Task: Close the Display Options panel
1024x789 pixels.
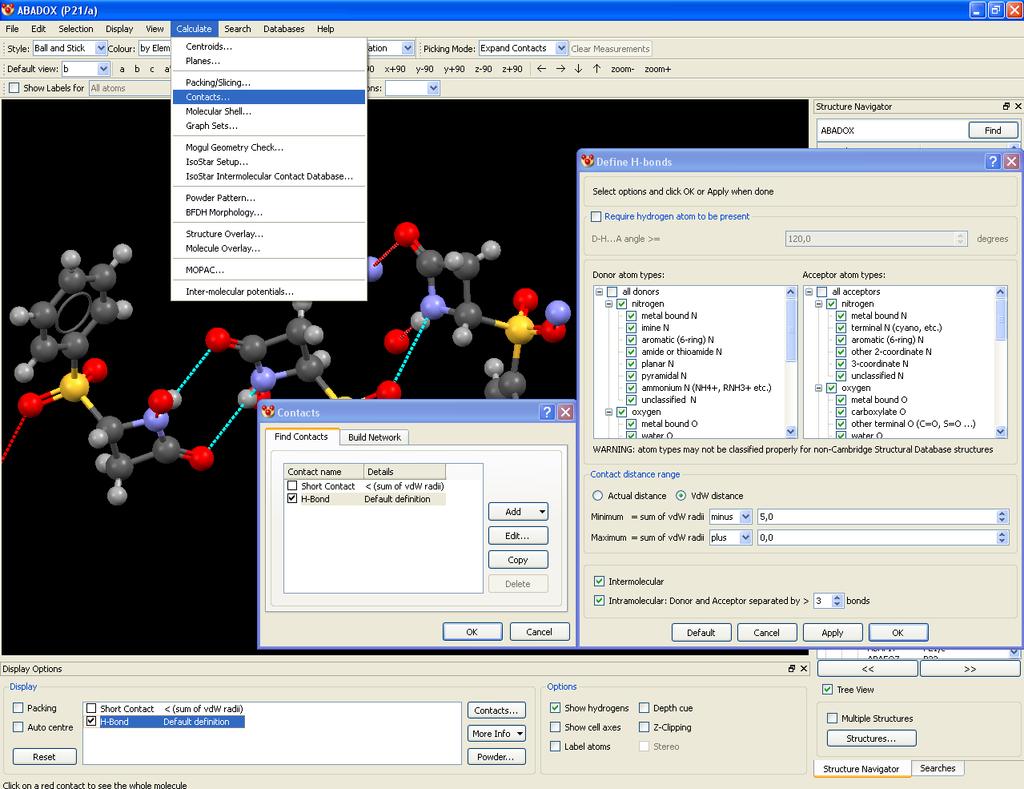Action: [803, 668]
